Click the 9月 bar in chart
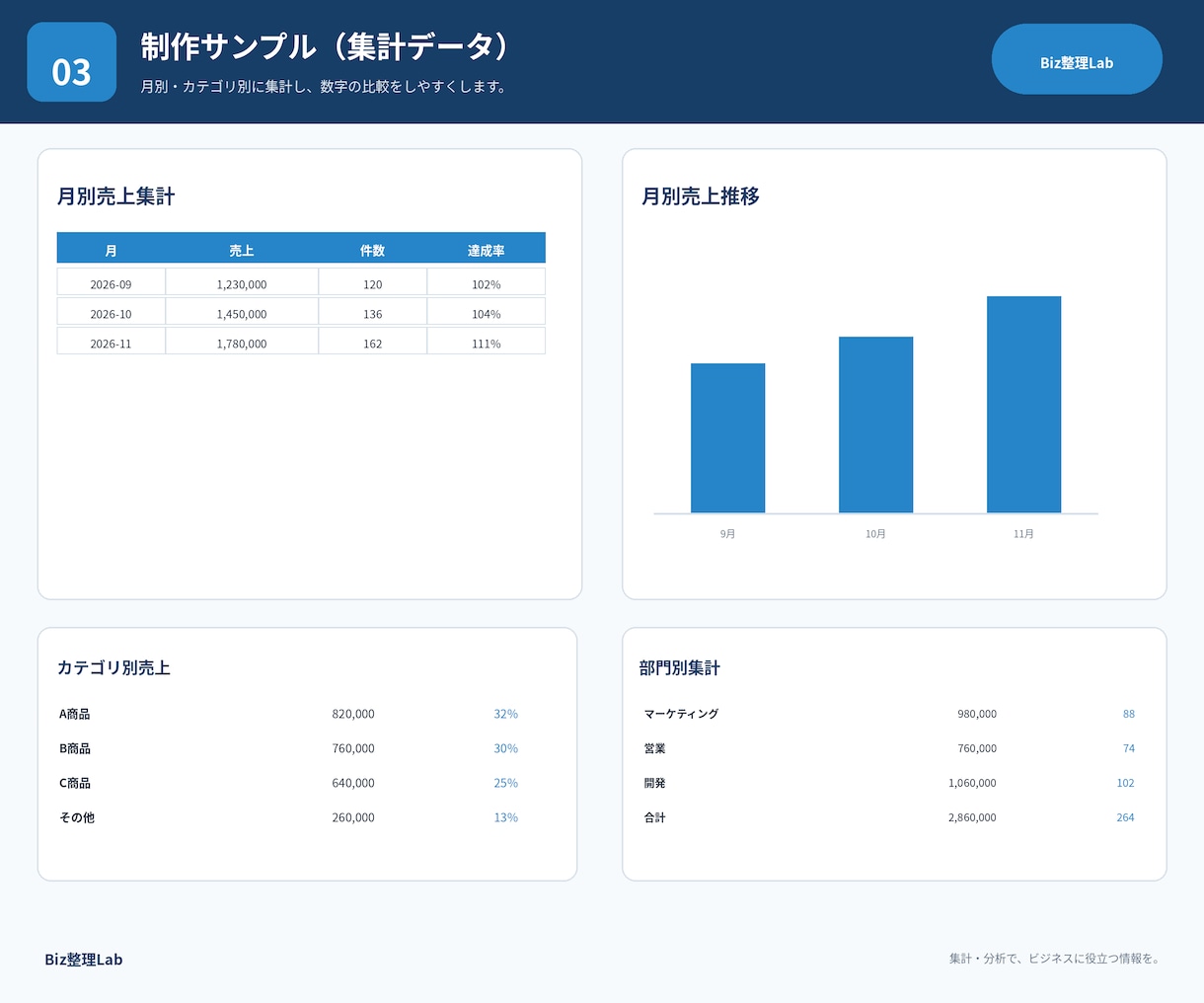The image size is (1204, 1003). (x=727, y=438)
